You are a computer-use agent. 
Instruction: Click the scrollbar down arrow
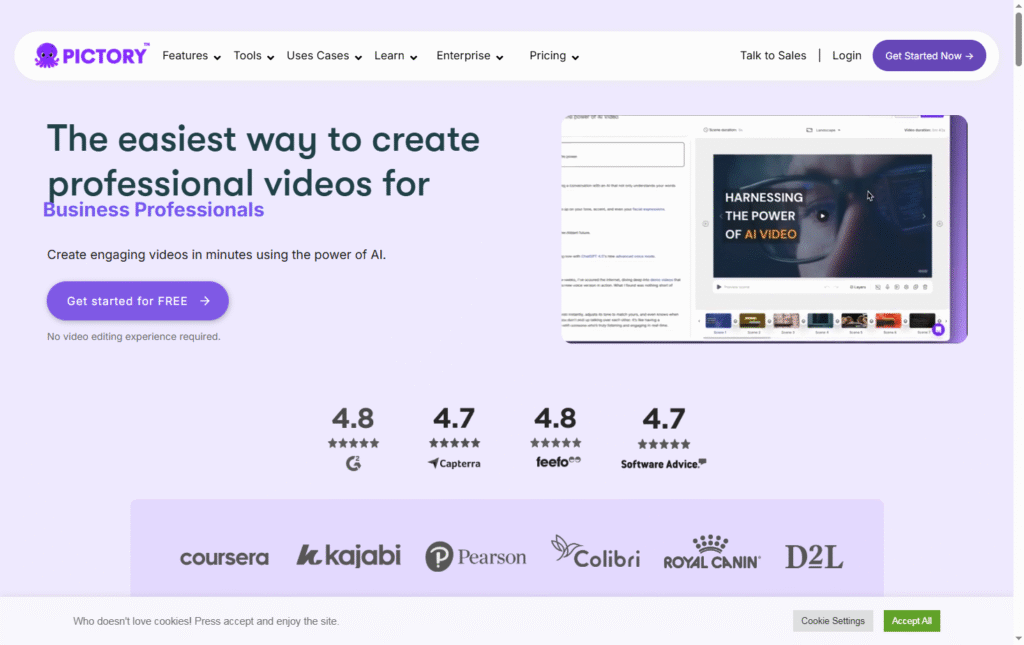pyautogui.click(x=1018, y=638)
